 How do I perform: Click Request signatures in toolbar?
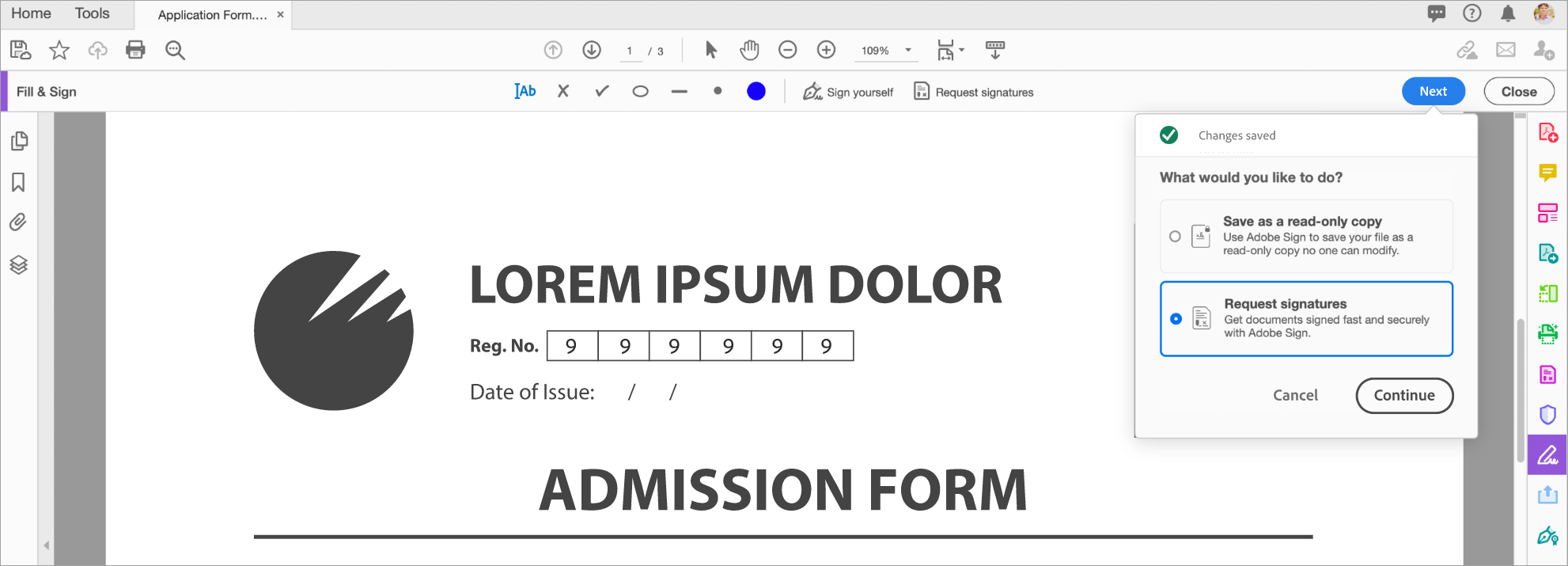(974, 92)
